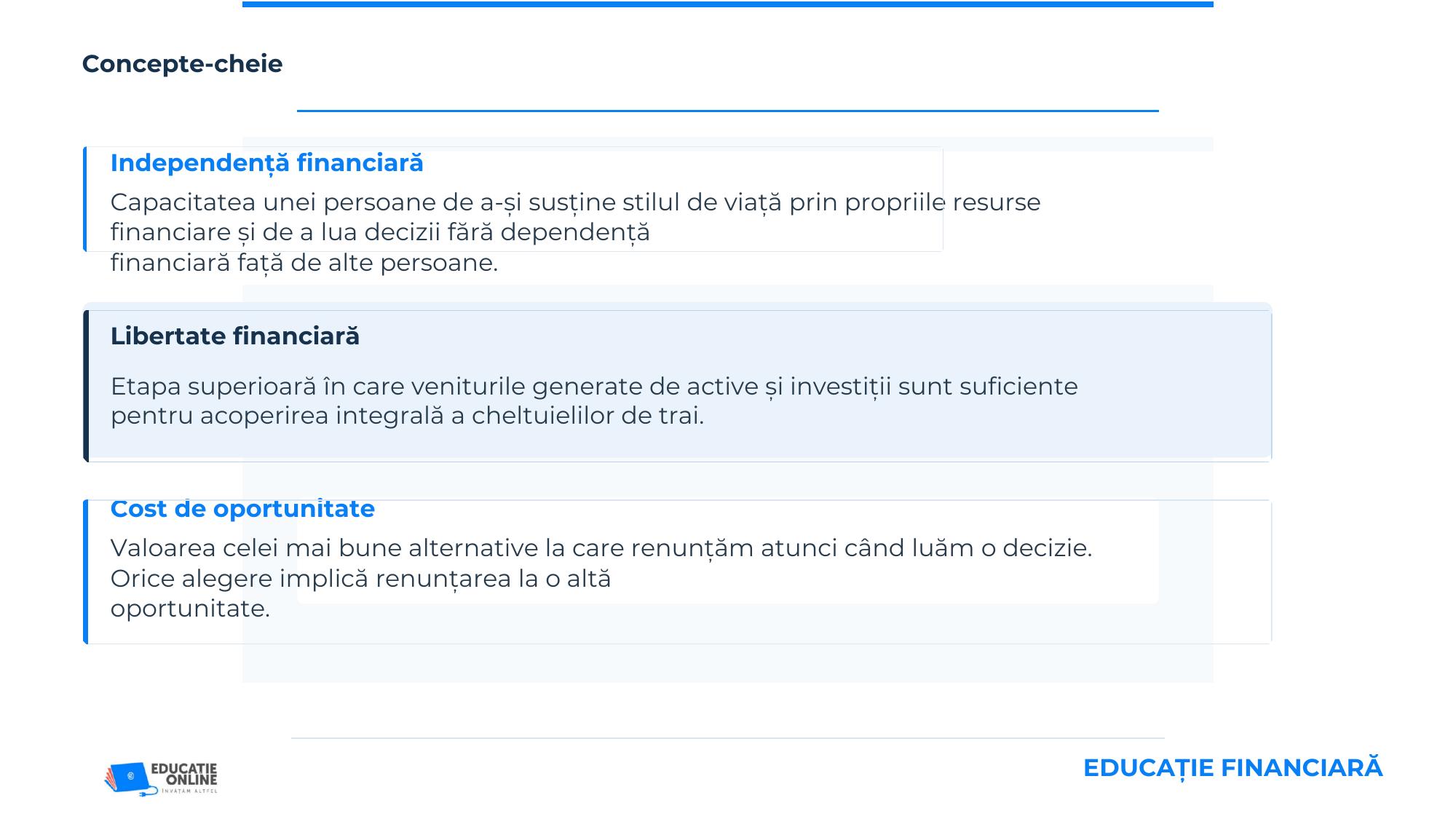Click the dark accent bar beside Libertate financiară
Viewport: 1456px width, 819px height.
point(86,386)
